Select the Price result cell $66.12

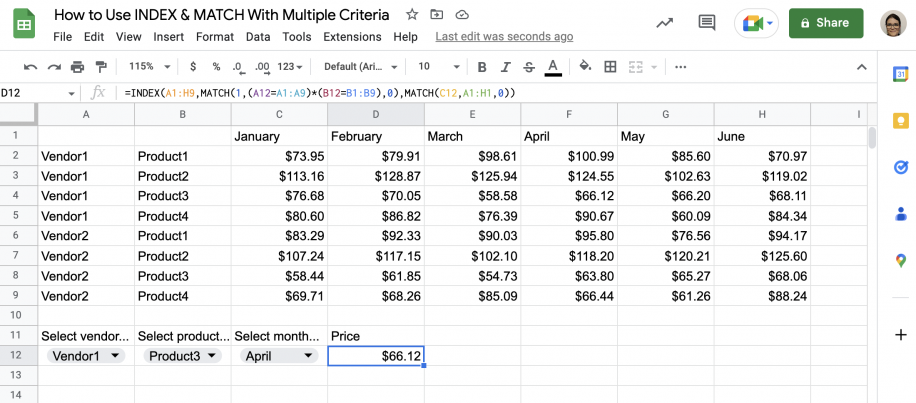click(x=376, y=356)
